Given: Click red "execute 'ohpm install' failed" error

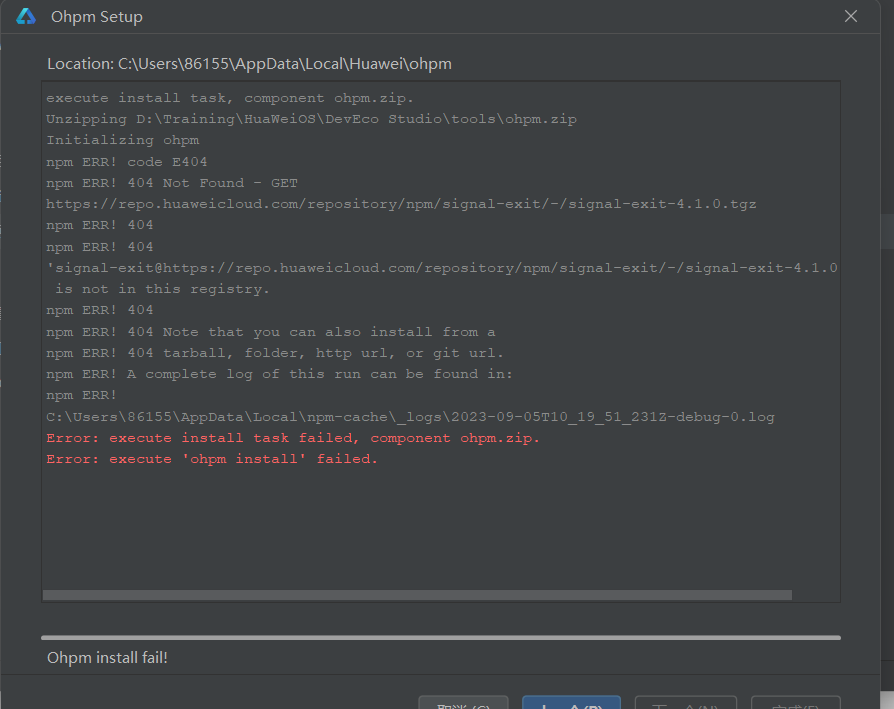Looking at the screenshot, I should tap(212, 459).
